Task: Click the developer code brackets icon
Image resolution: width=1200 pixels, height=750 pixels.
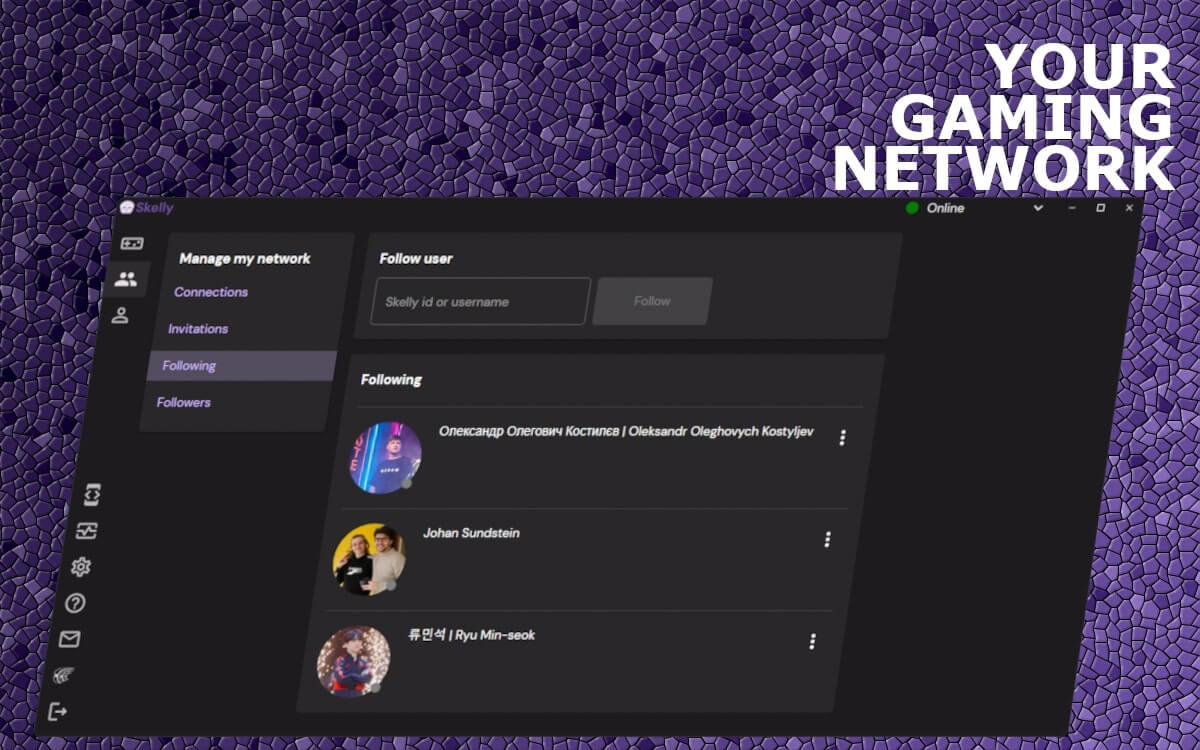Action: (91, 495)
